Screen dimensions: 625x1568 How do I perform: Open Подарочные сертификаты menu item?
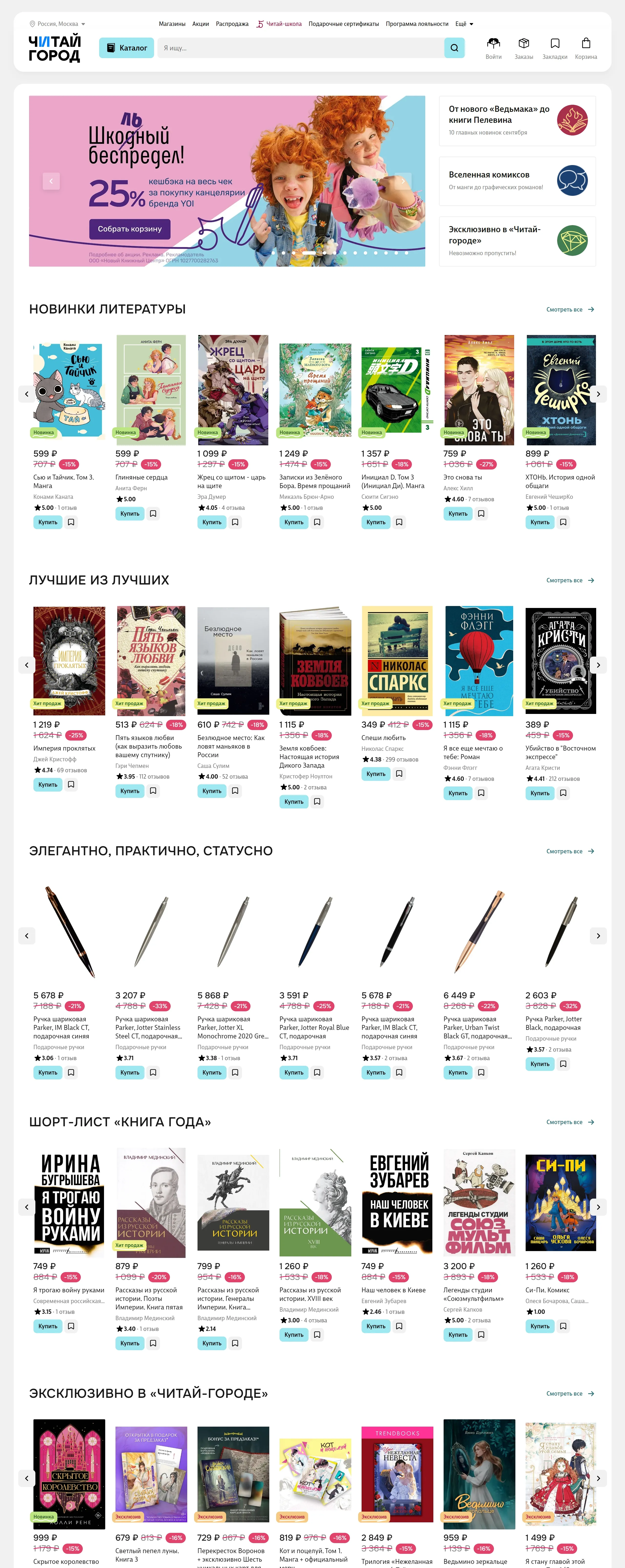point(344,24)
